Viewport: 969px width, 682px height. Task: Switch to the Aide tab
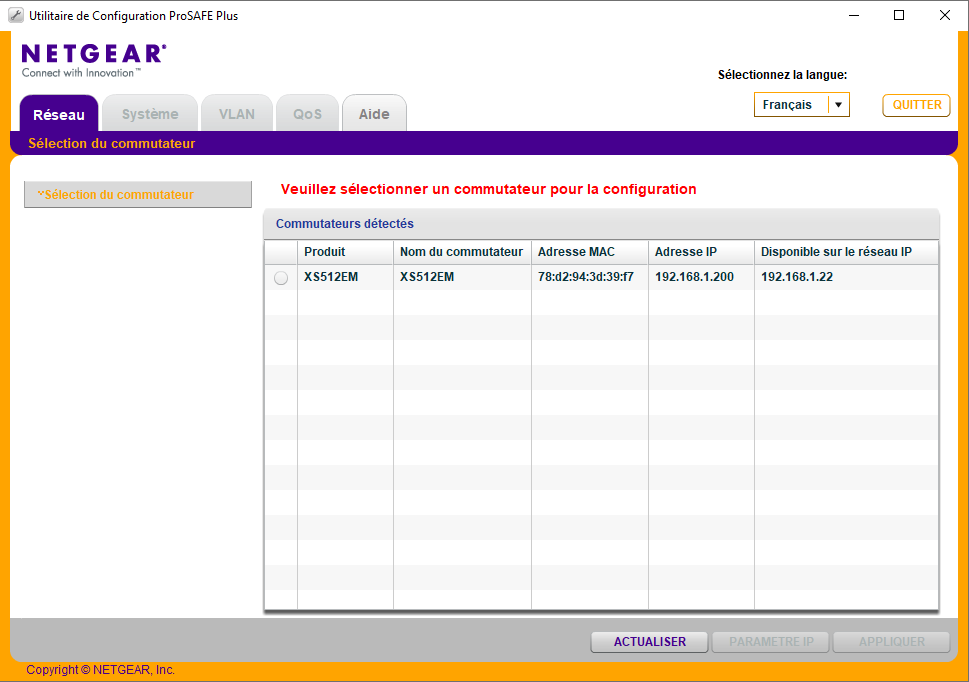point(374,114)
